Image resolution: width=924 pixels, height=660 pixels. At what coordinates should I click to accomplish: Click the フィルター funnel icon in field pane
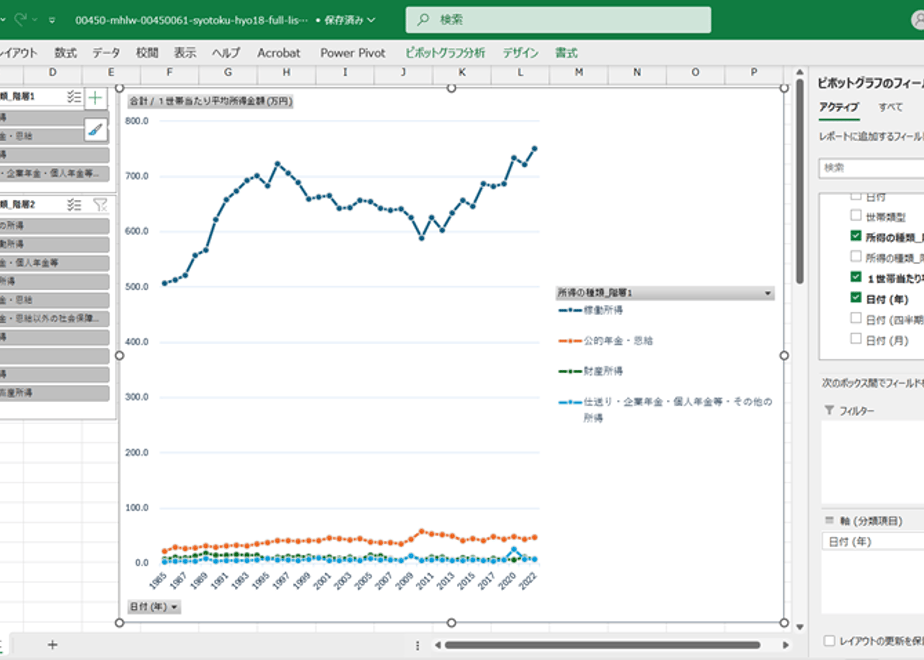coord(829,410)
